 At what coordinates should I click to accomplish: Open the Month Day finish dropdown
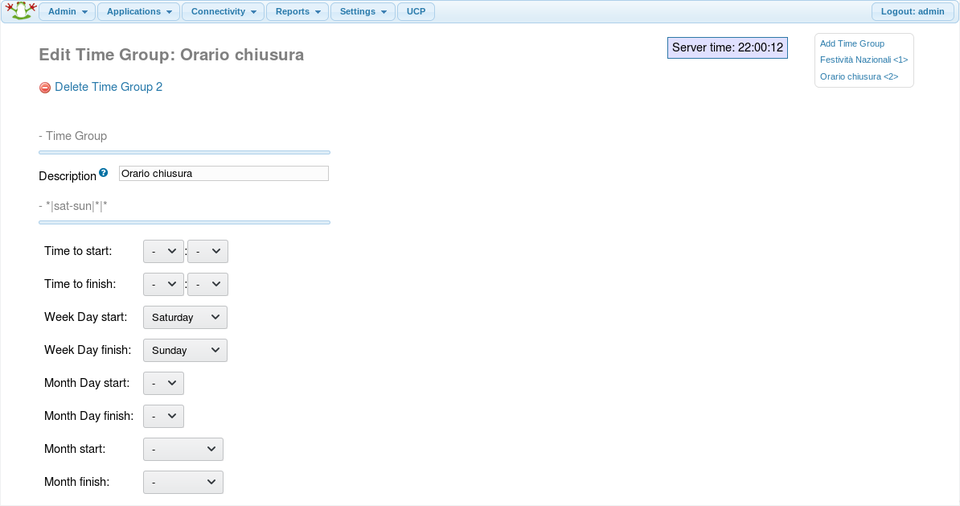point(163,417)
